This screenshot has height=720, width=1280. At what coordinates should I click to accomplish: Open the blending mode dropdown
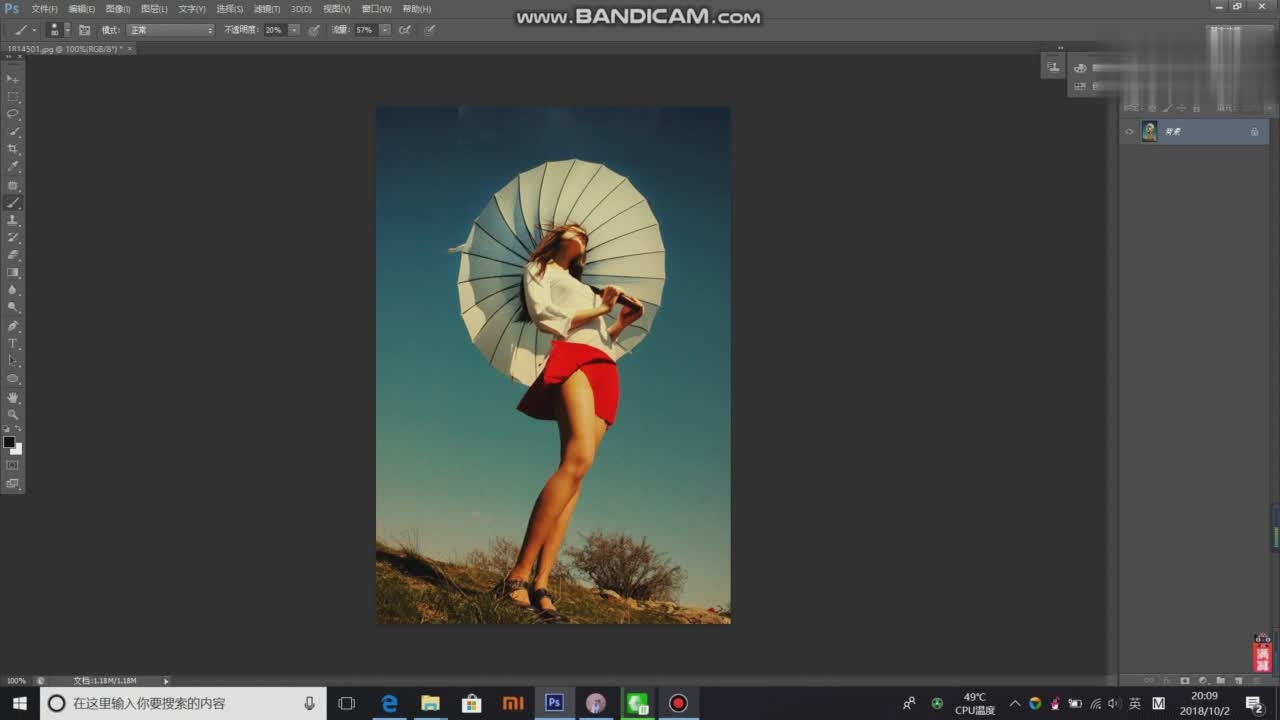pos(170,30)
